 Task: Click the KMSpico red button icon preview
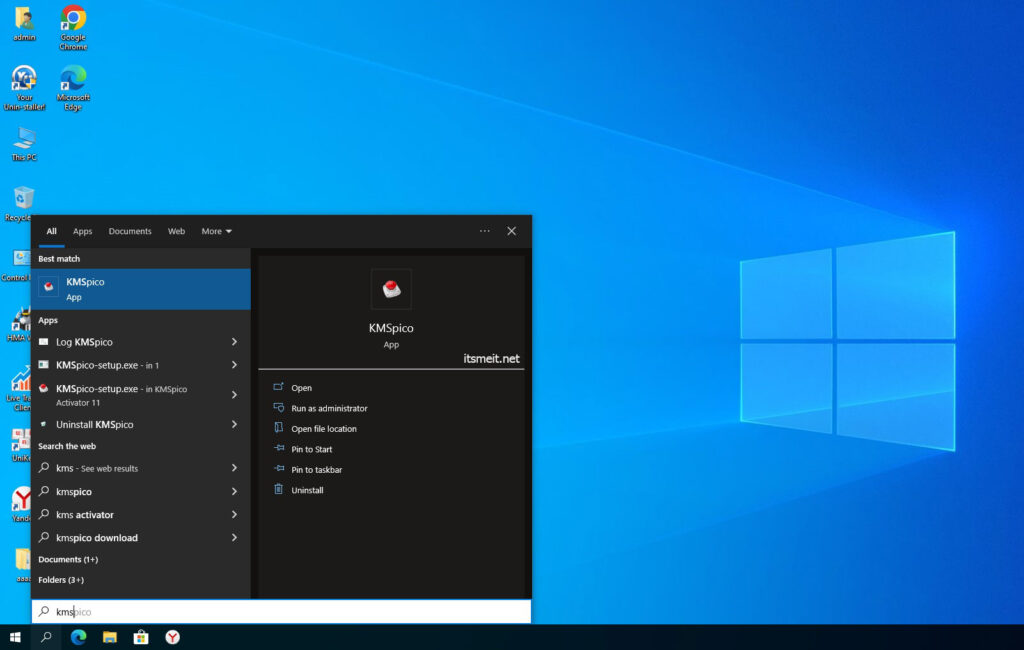(391, 288)
